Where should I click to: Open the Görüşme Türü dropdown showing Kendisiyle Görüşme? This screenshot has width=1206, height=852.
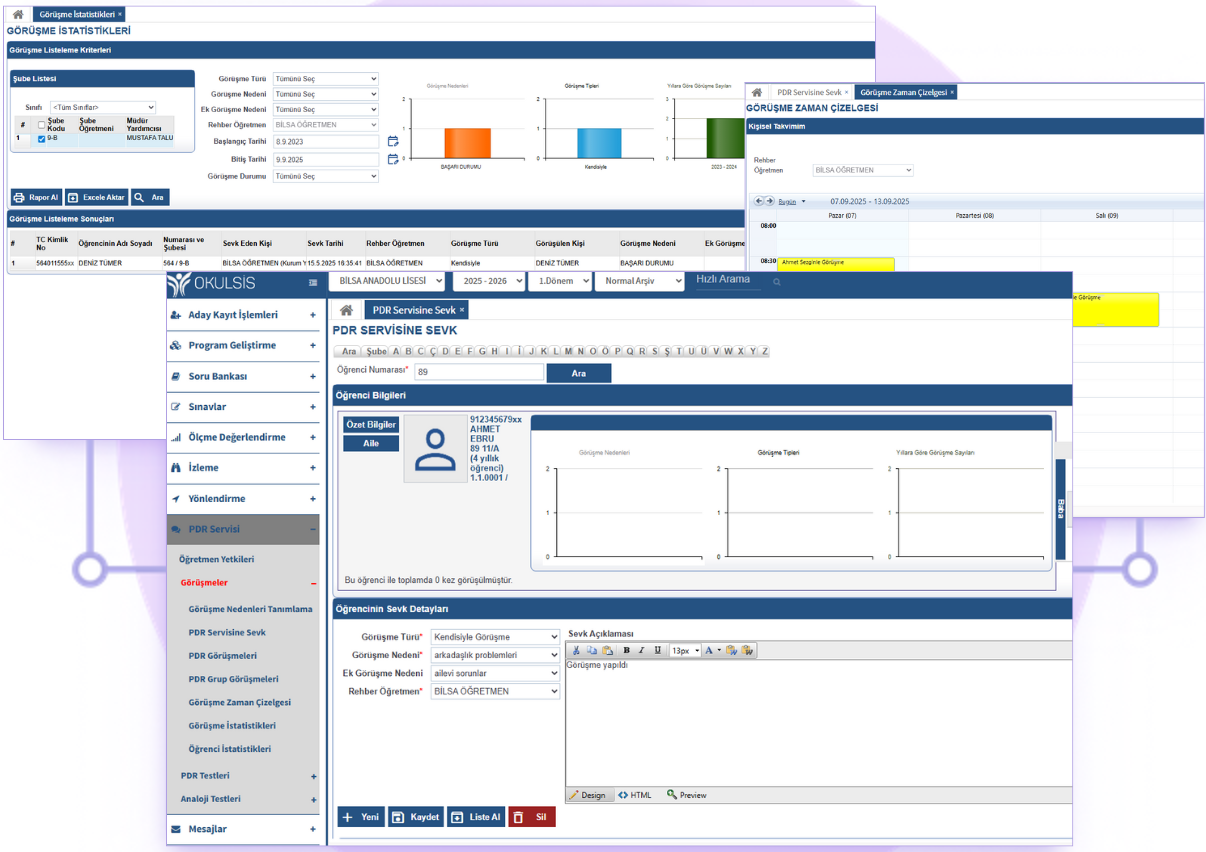click(495, 637)
